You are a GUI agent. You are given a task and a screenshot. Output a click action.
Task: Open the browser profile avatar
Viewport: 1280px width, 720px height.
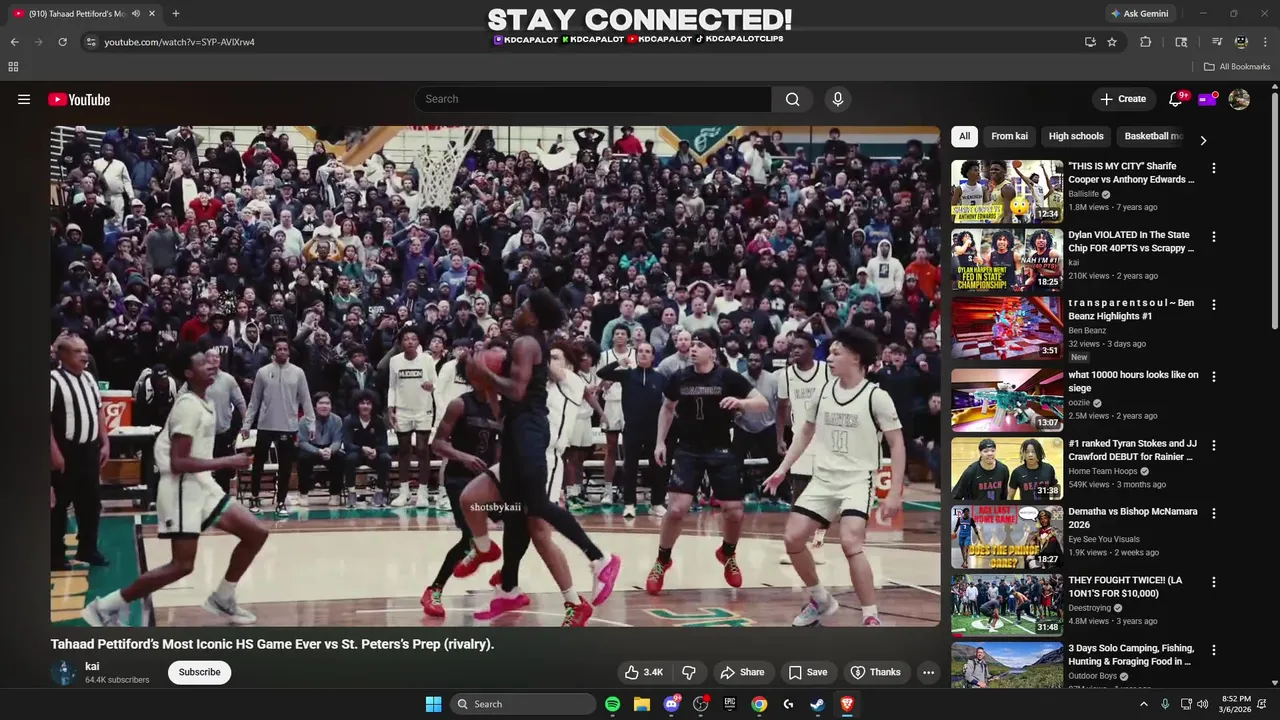pyautogui.click(x=1241, y=42)
